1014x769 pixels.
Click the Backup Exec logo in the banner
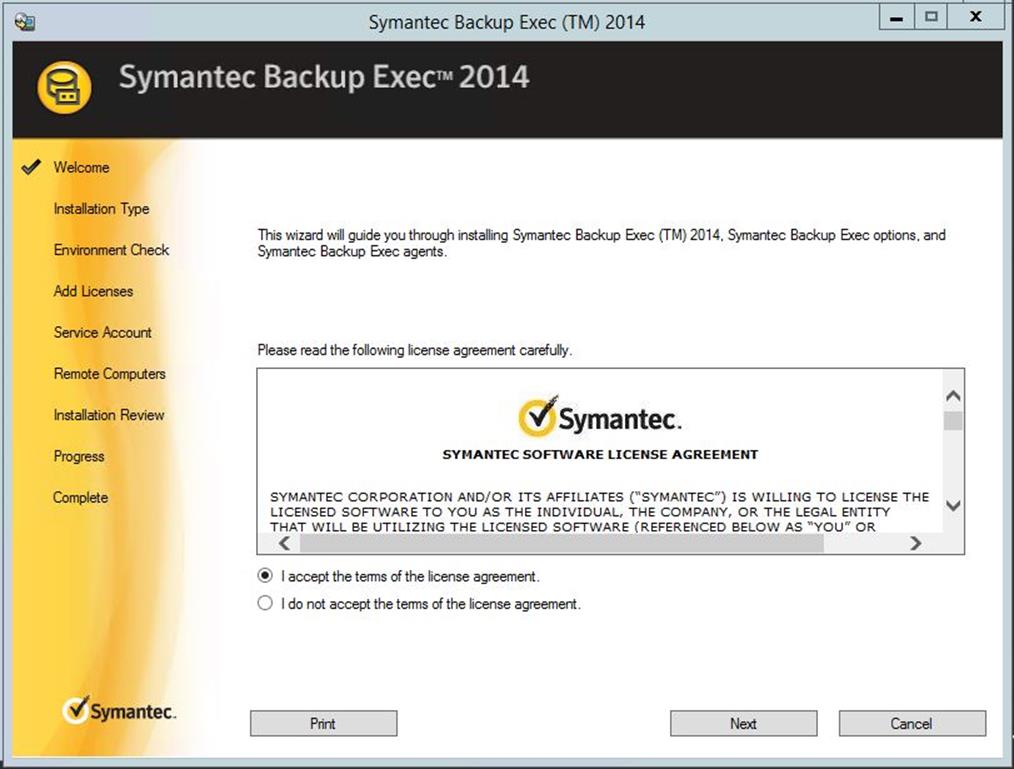pos(64,87)
